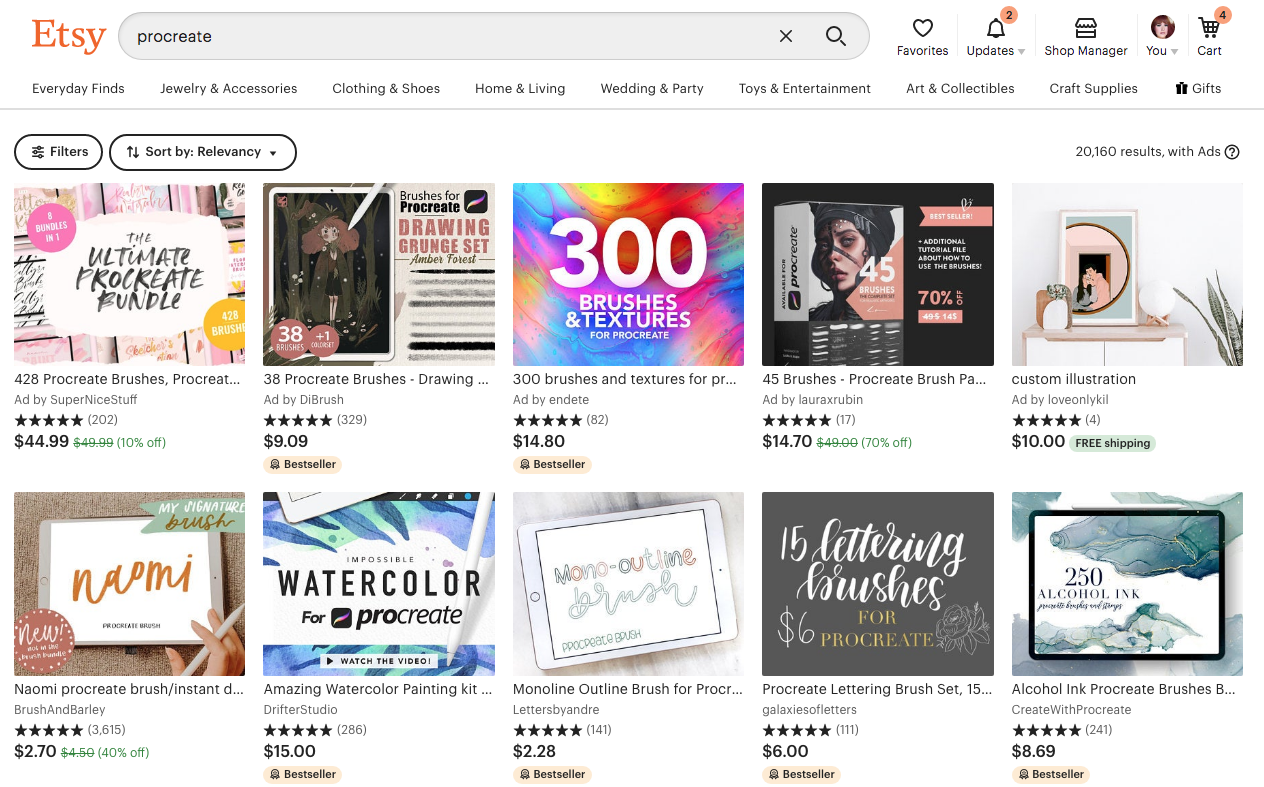
Task: Open Favorites heart icon
Action: click(922, 37)
